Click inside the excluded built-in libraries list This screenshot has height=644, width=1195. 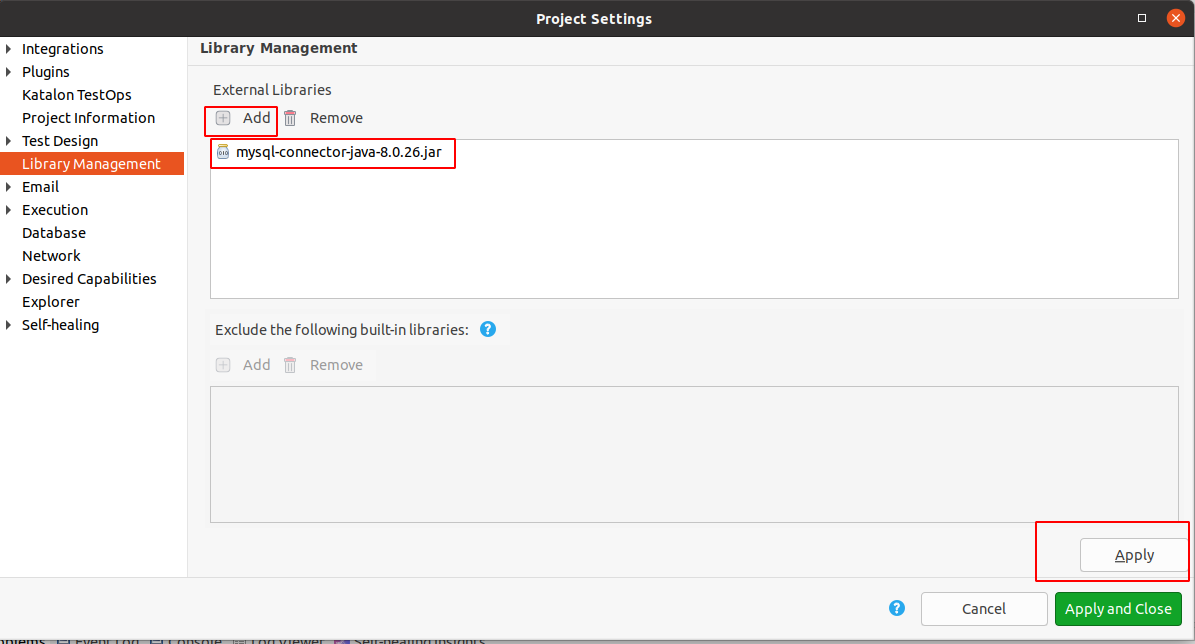[x=694, y=454]
